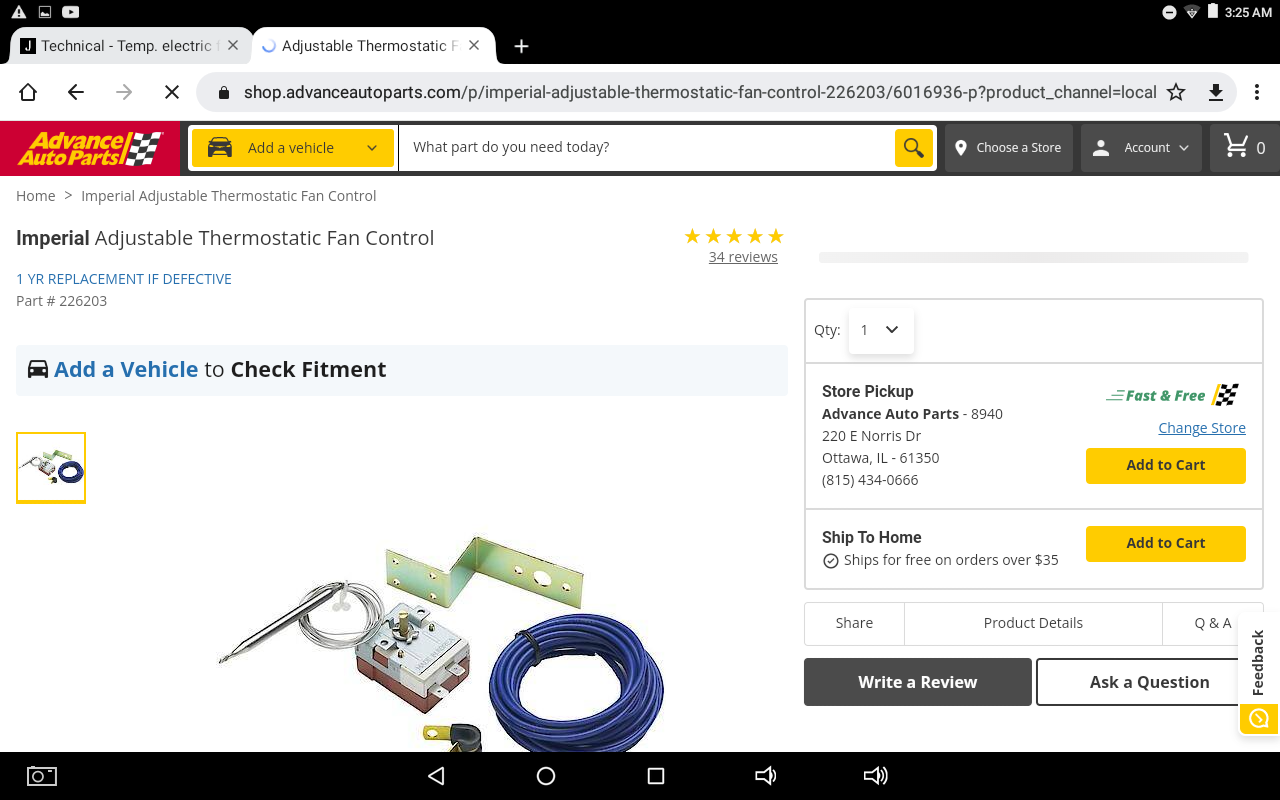
Task: Click the Advance Auto Parts logo
Action: click(90, 148)
